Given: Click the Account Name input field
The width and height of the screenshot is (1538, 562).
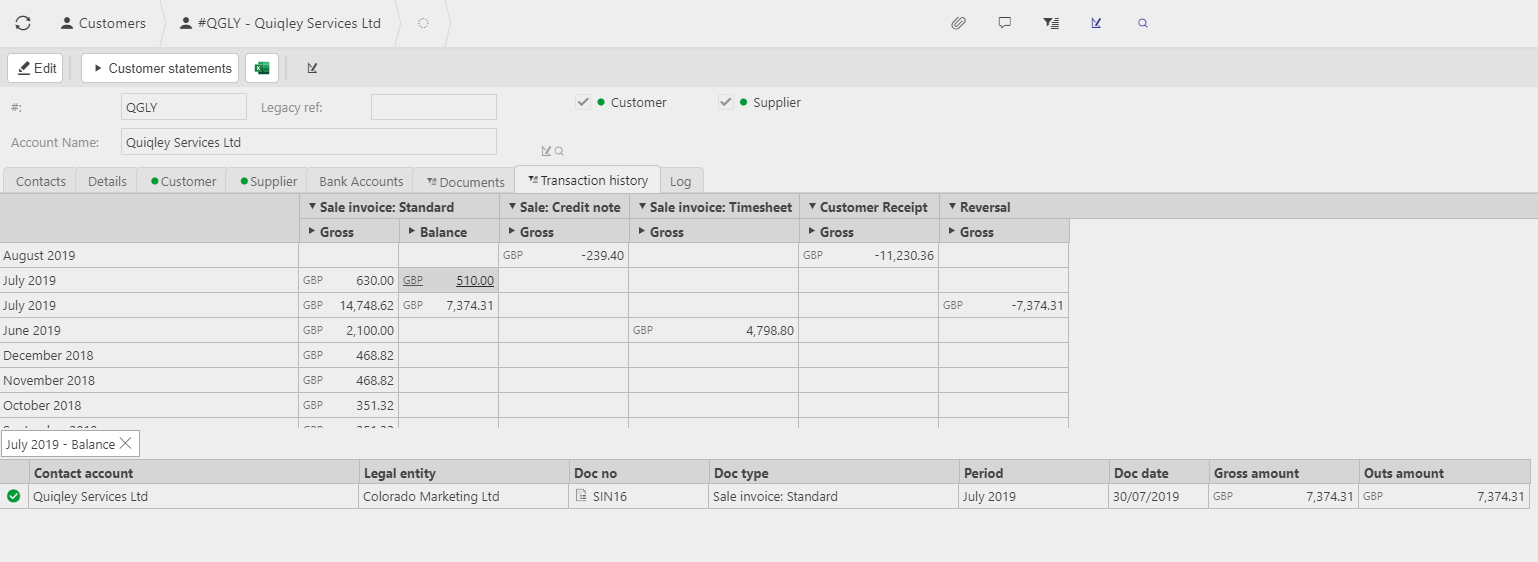Looking at the screenshot, I should click(308, 142).
